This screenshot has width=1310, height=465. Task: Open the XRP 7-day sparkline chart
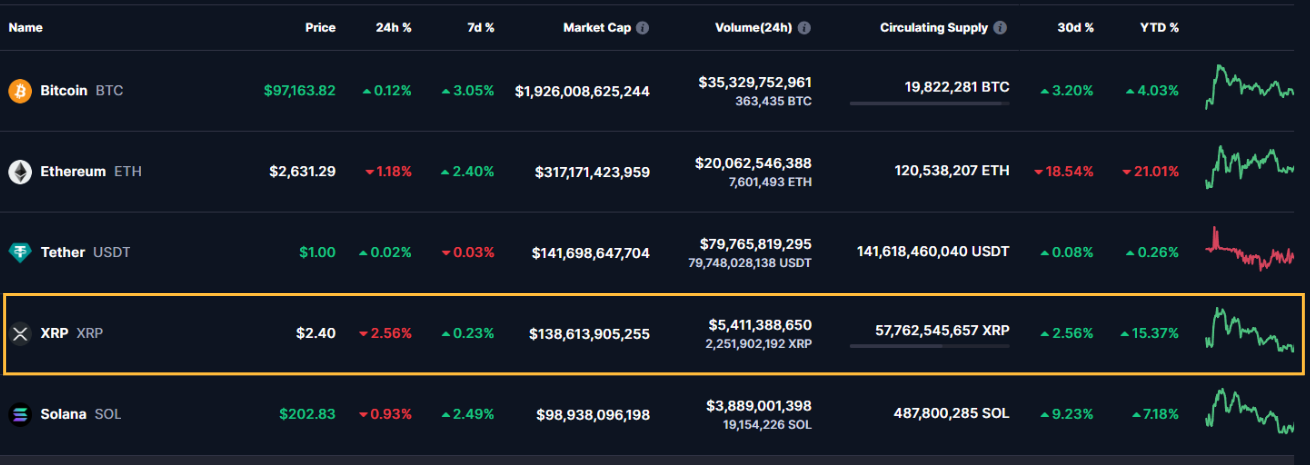point(1250,330)
